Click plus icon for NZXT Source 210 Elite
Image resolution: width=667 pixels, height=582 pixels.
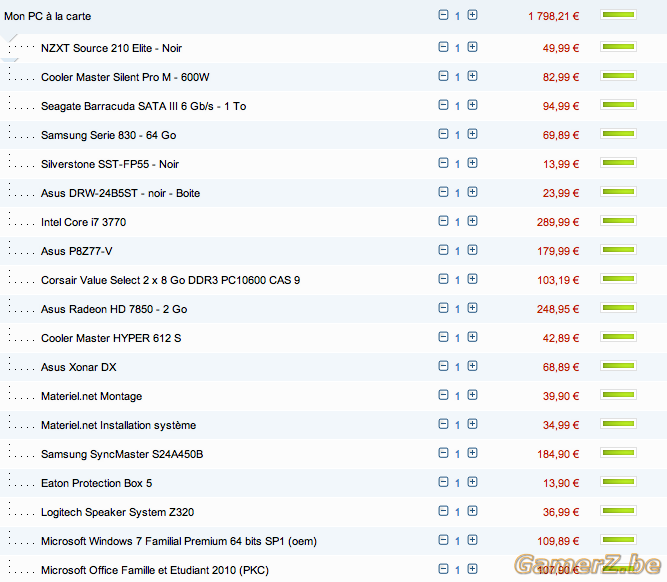pos(472,47)
